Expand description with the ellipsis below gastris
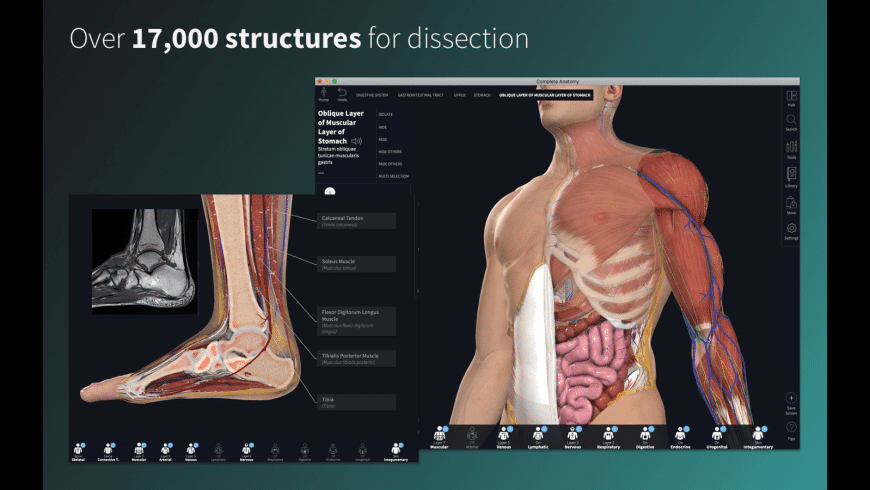Image resolution: width=870 pixels, height=490 pixels. (x=321, y=173)
